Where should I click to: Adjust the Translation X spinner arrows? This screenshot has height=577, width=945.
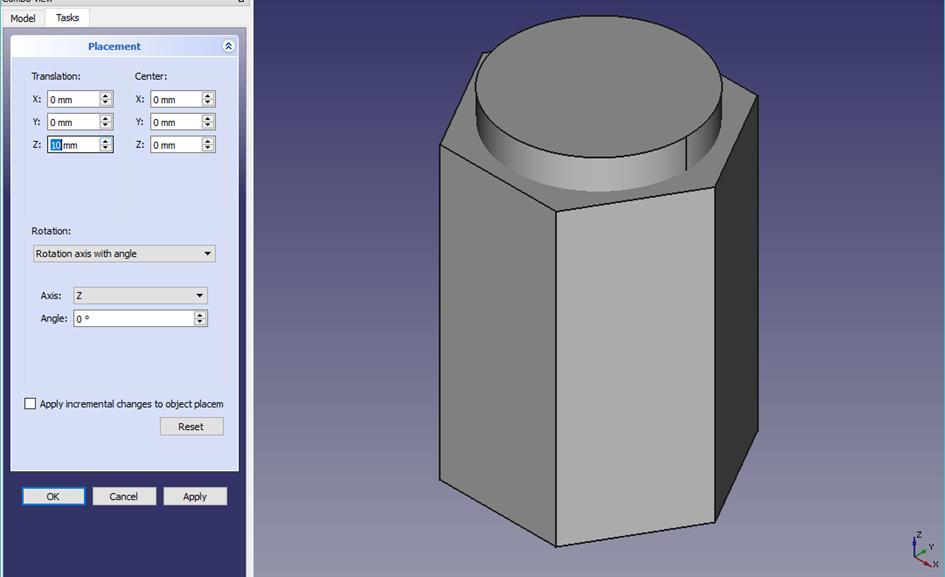(106, 99)
